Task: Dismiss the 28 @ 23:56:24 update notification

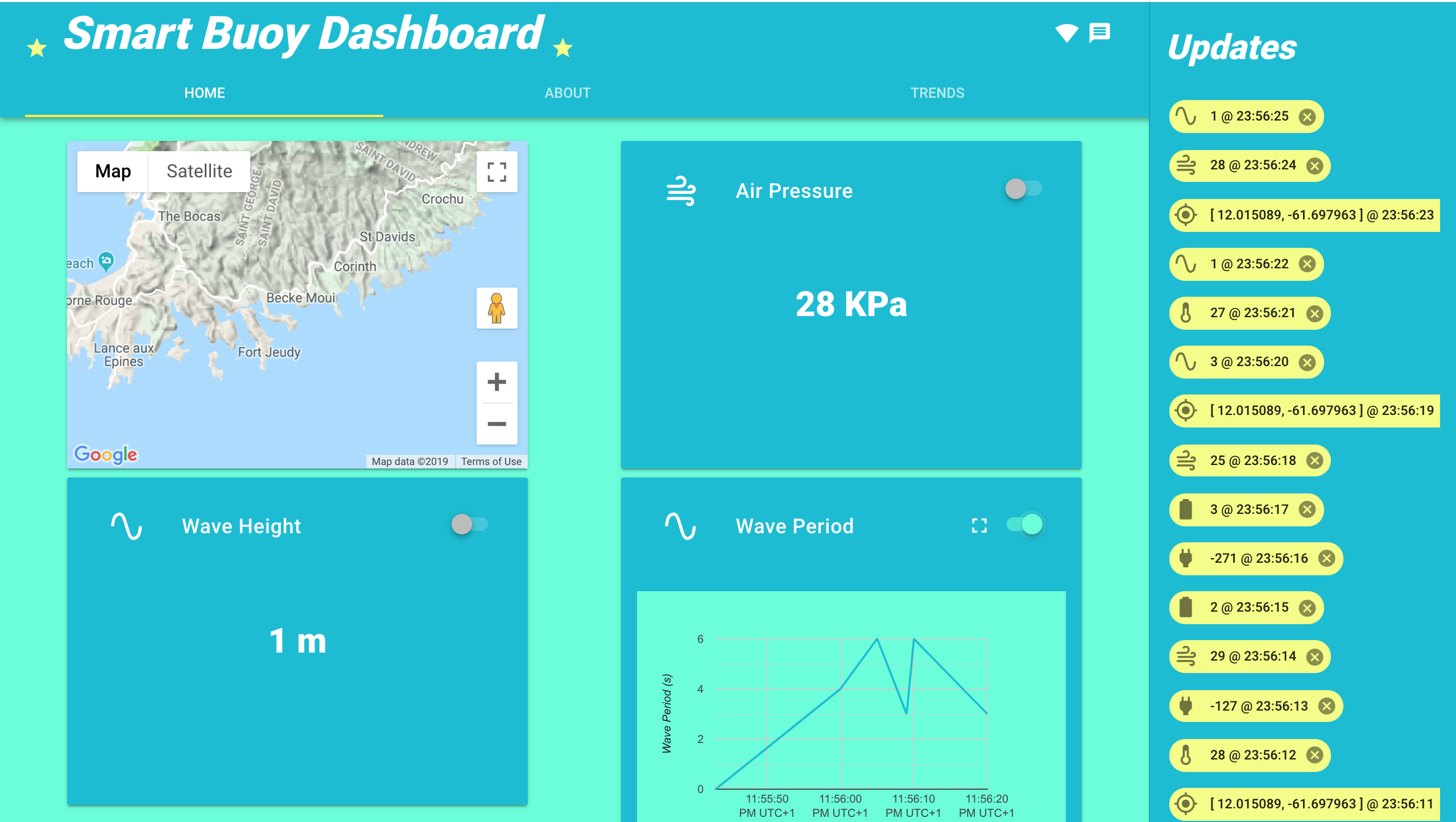Action: [1316, 165]
